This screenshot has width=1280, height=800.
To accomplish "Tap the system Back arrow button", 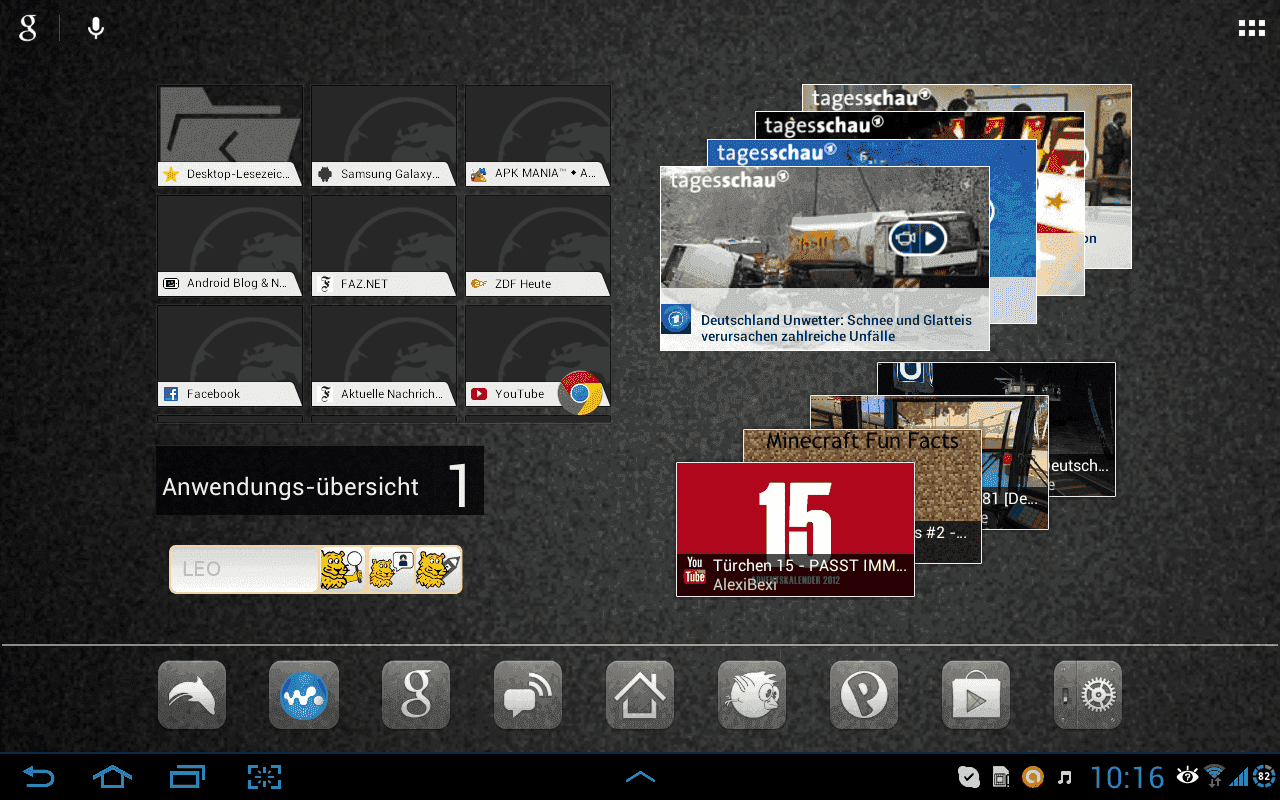I will point(38,776).
